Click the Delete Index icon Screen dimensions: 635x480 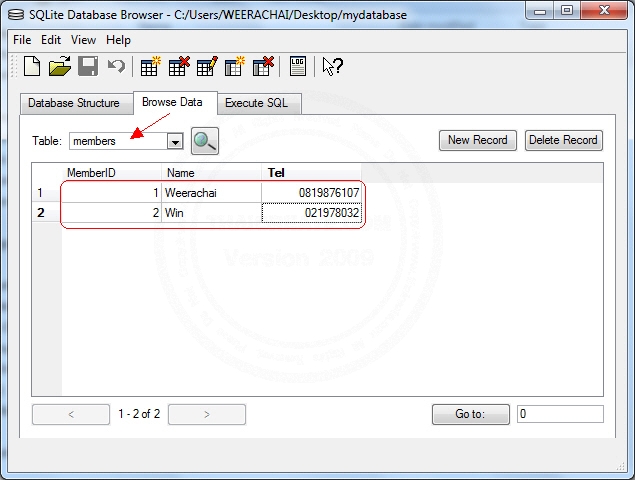[x=263, y=66]
